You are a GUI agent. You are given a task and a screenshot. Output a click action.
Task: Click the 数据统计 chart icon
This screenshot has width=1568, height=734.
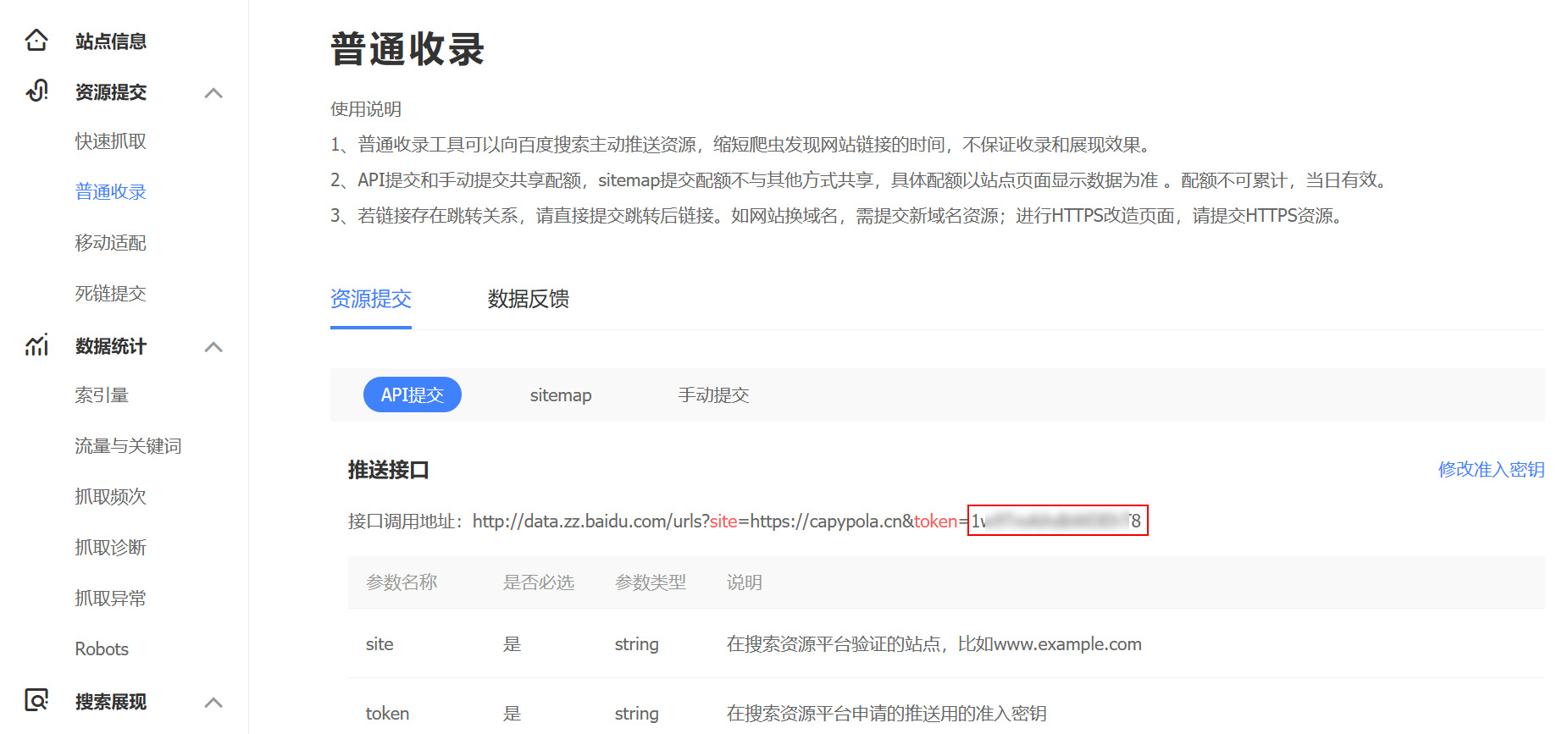pos(36,345)
